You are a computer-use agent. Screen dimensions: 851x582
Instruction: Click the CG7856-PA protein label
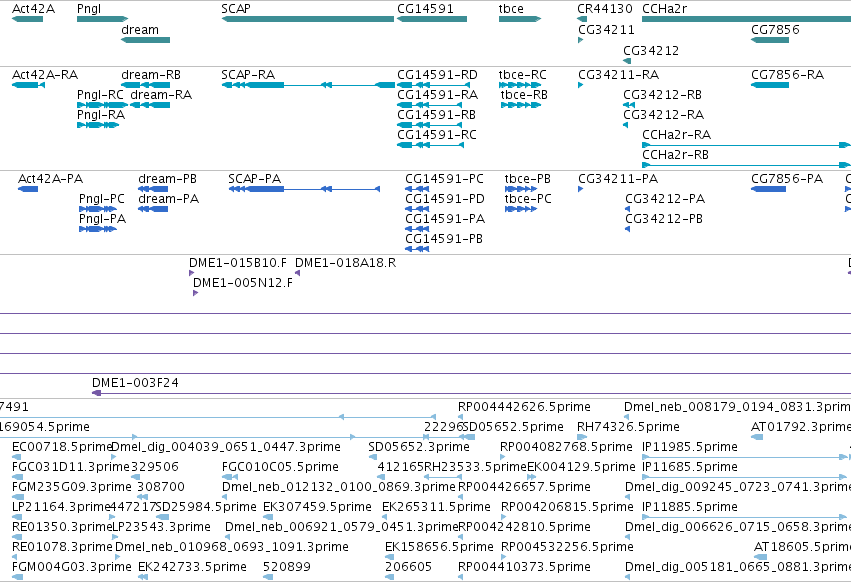pyautogui.click(x=787, y=179)
